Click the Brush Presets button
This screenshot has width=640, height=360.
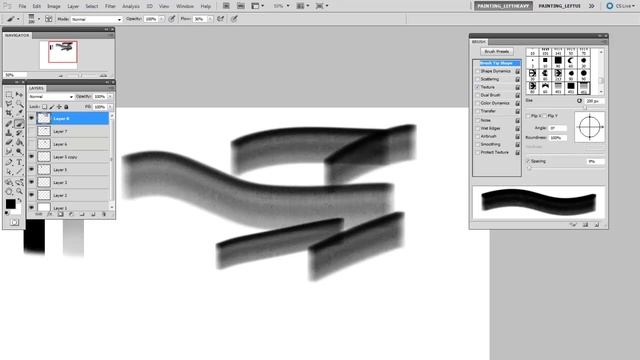(x=497, y=51)
